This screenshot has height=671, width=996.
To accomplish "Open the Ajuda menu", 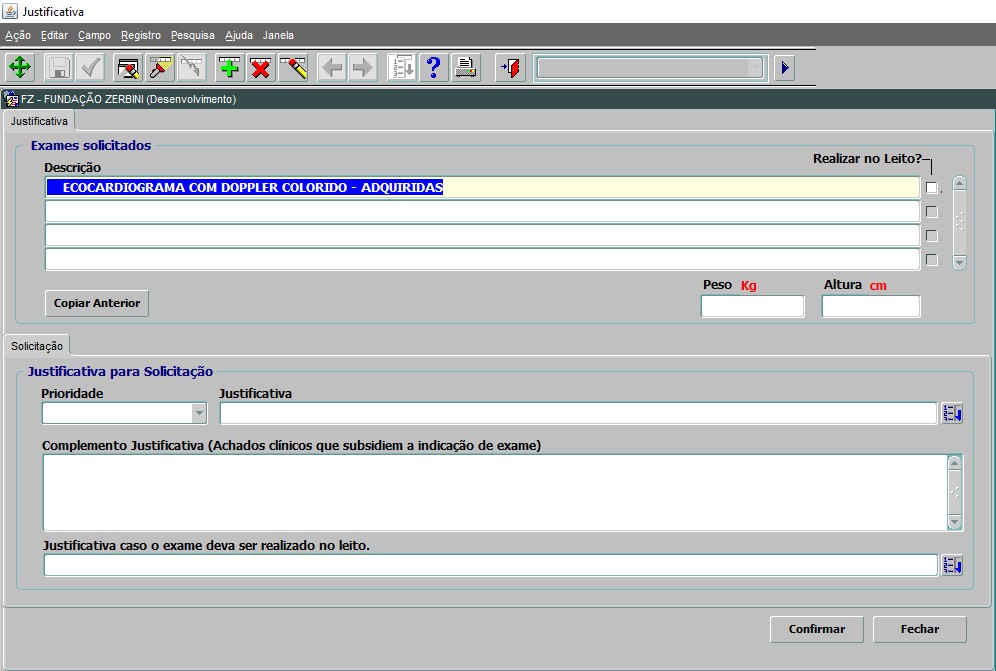I will 239,36.
